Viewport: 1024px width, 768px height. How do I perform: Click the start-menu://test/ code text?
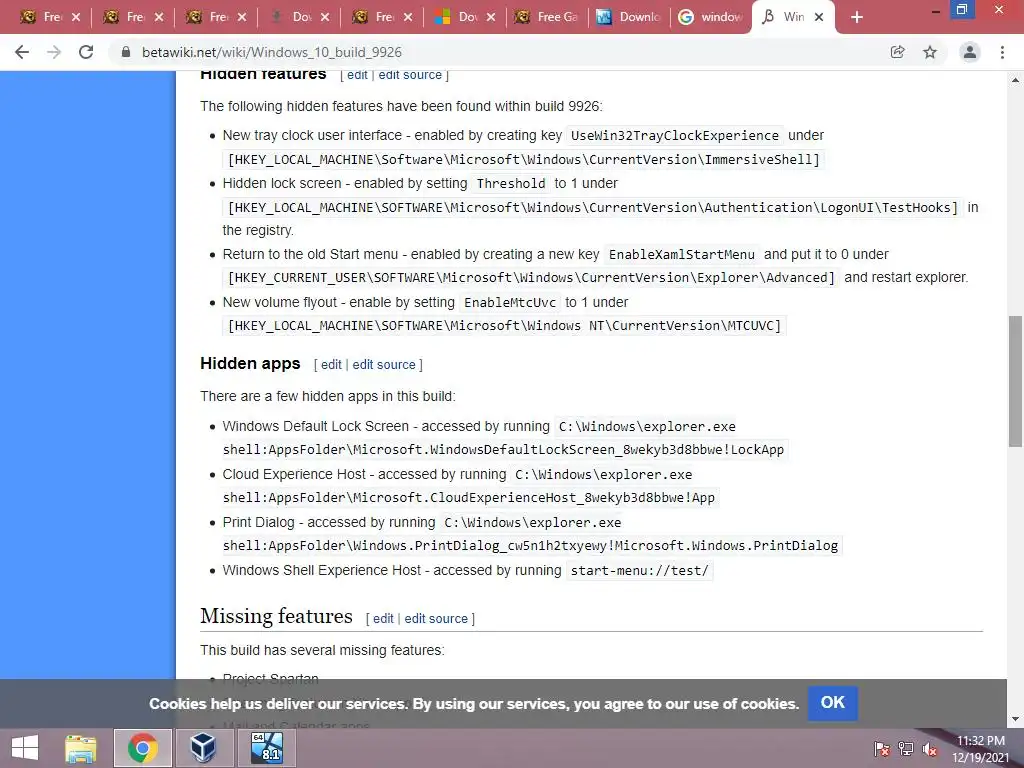click(639, 571)
